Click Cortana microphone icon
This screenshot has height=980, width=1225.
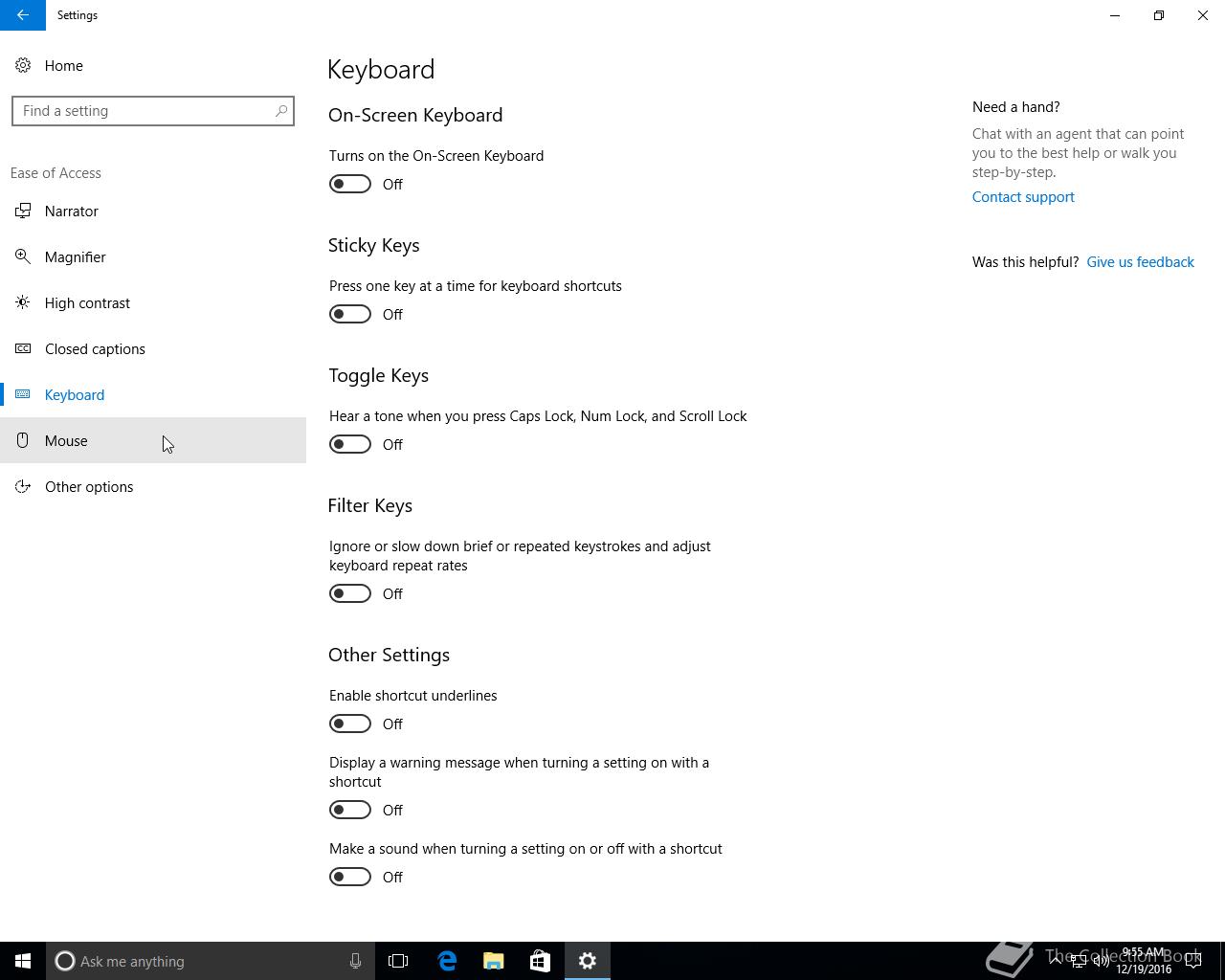pos(355,961)
